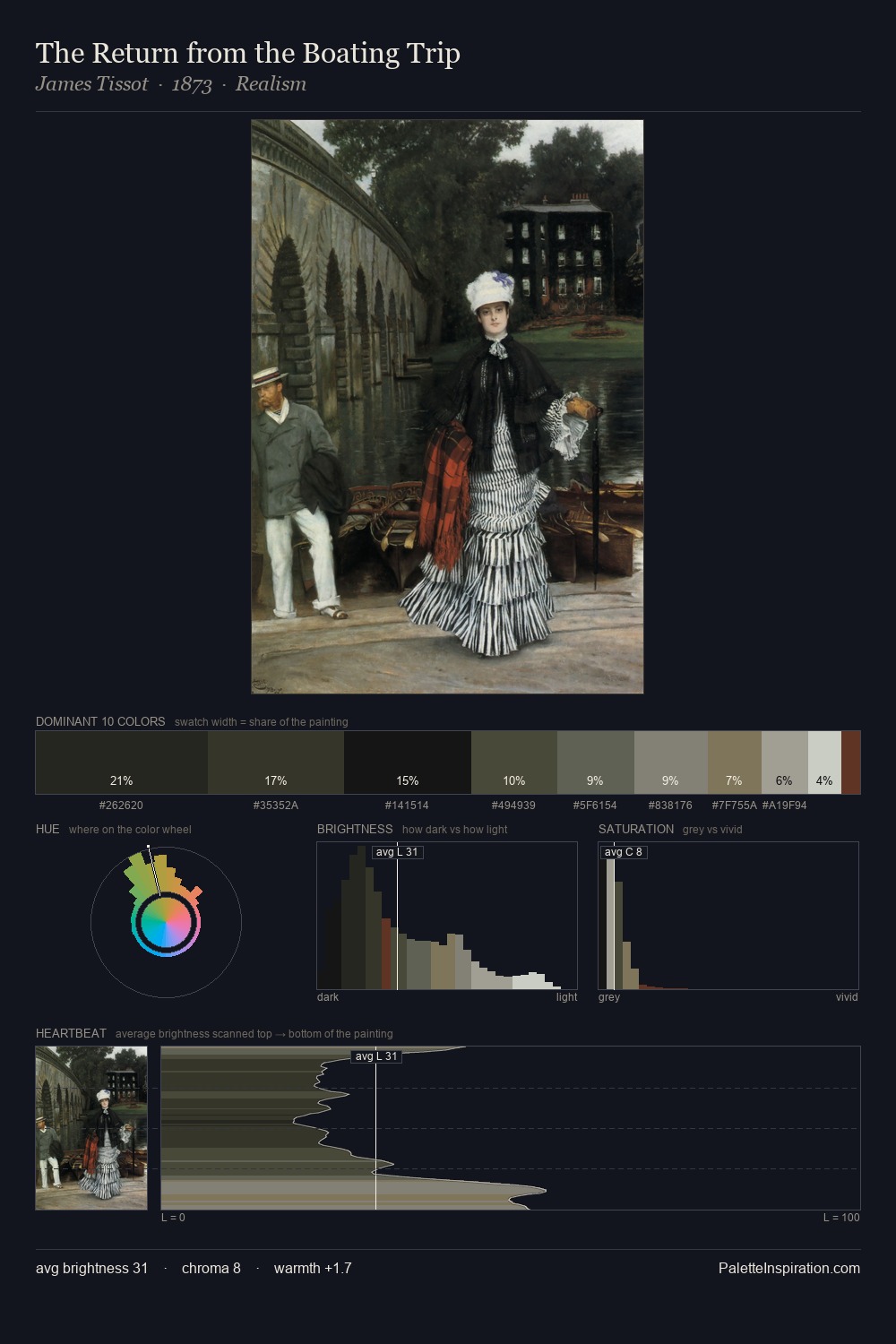This screenshot has height=1344, width=896.
Task: Select the 21% darkest olive color swatch
Action: [122, 762]
